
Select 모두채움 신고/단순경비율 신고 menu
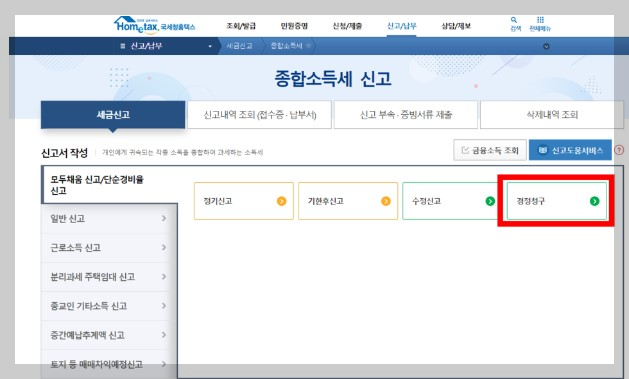(109, 185)
